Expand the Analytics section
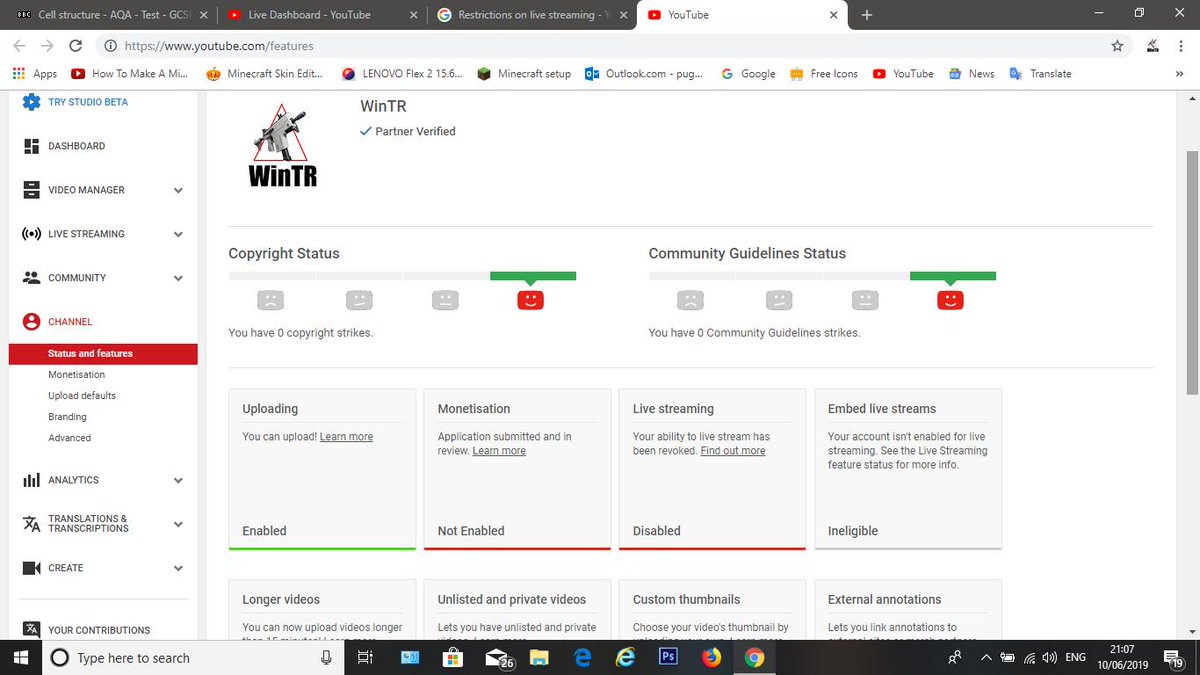The width and height of the screenshot is (1200, 675). coord(178,480)
